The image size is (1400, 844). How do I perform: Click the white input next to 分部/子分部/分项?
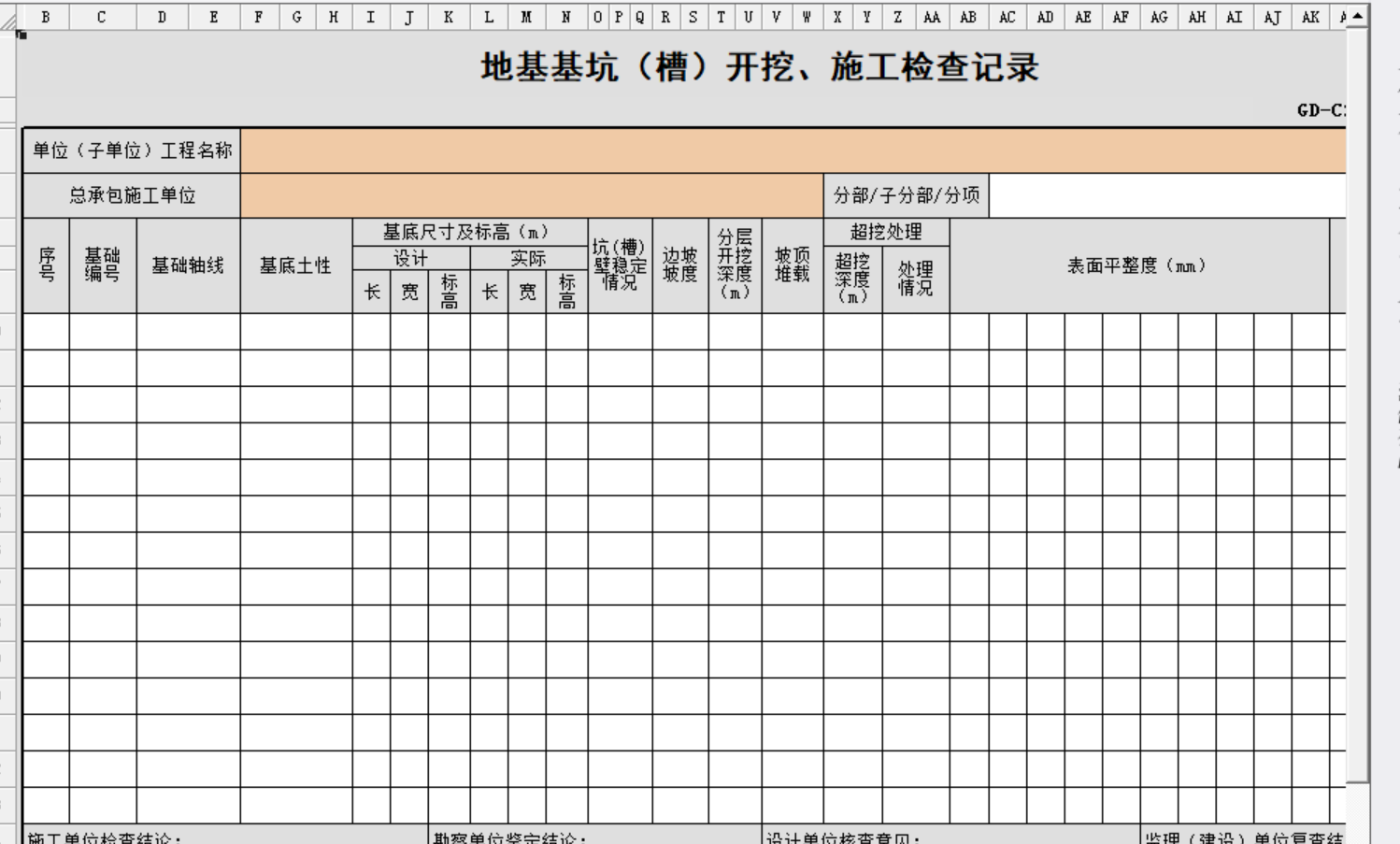pyautogui.click(x=1167, y=195)
